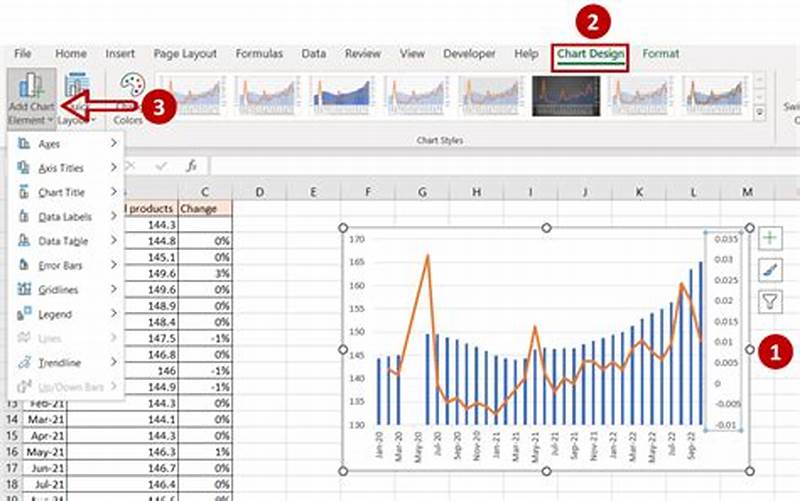Open the Change Colors palette
Viewport: 800px width, 501px height.
[130, 98]
